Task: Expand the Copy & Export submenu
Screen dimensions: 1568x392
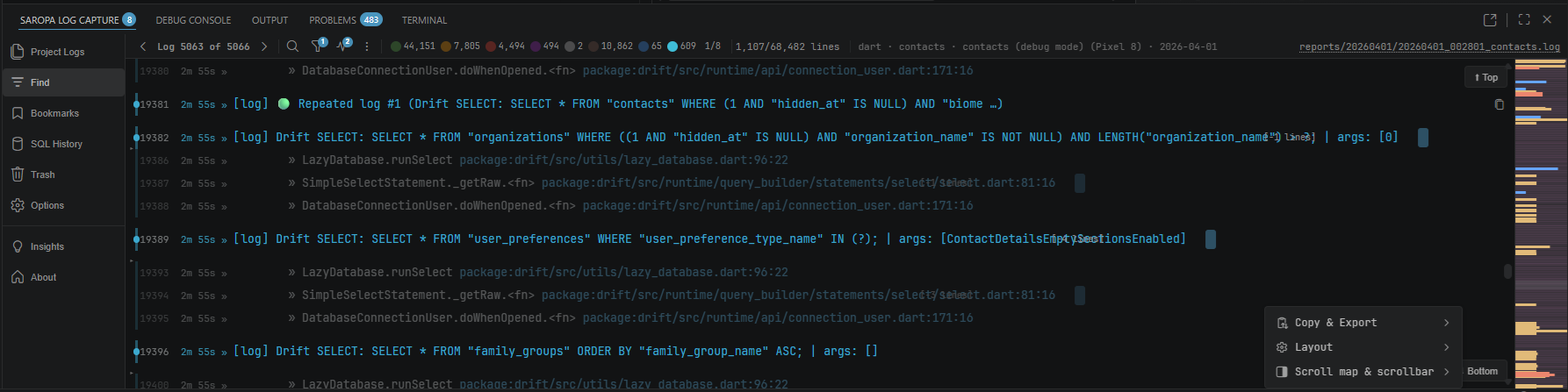Action: (1363, 323)
